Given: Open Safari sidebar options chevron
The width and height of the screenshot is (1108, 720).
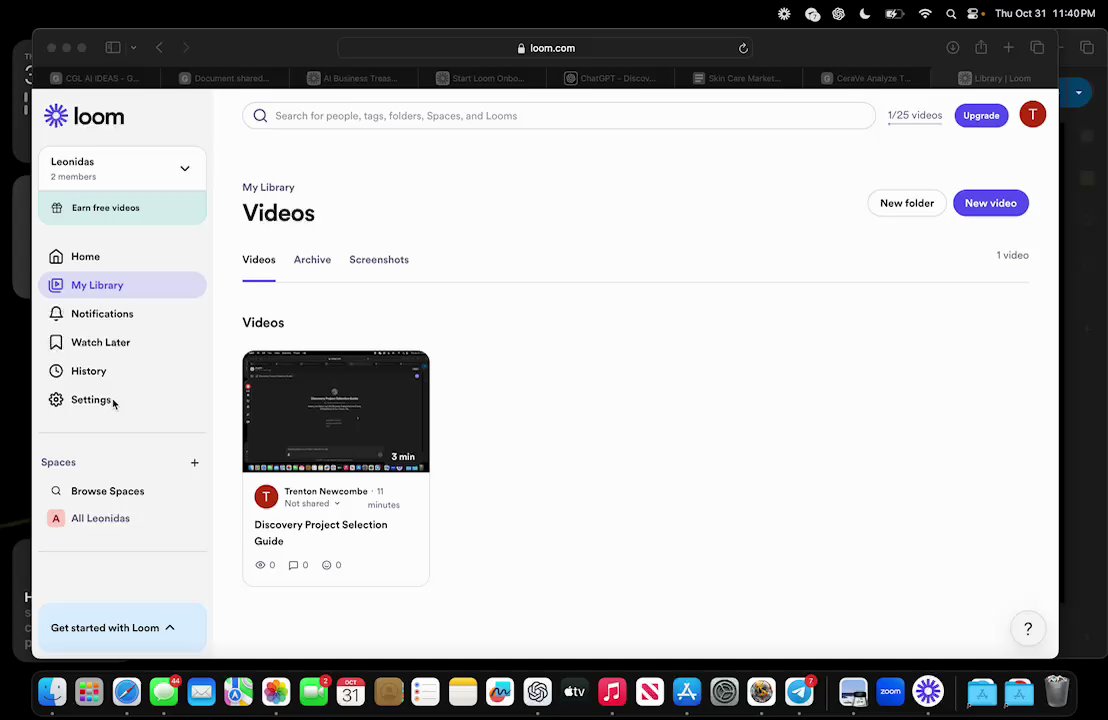Looking at the screenshot, I should tap(134, 47).
